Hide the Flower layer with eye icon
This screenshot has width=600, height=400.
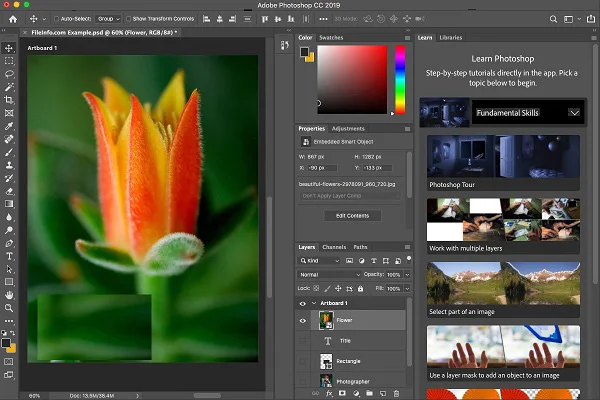click(x=303, y=321)
